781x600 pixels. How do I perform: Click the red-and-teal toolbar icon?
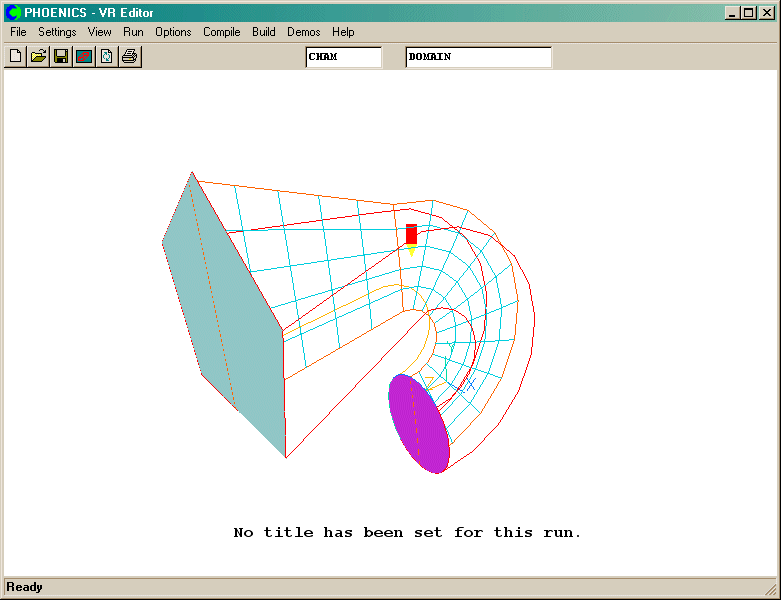pyautogui.click(x=84, y=56)
